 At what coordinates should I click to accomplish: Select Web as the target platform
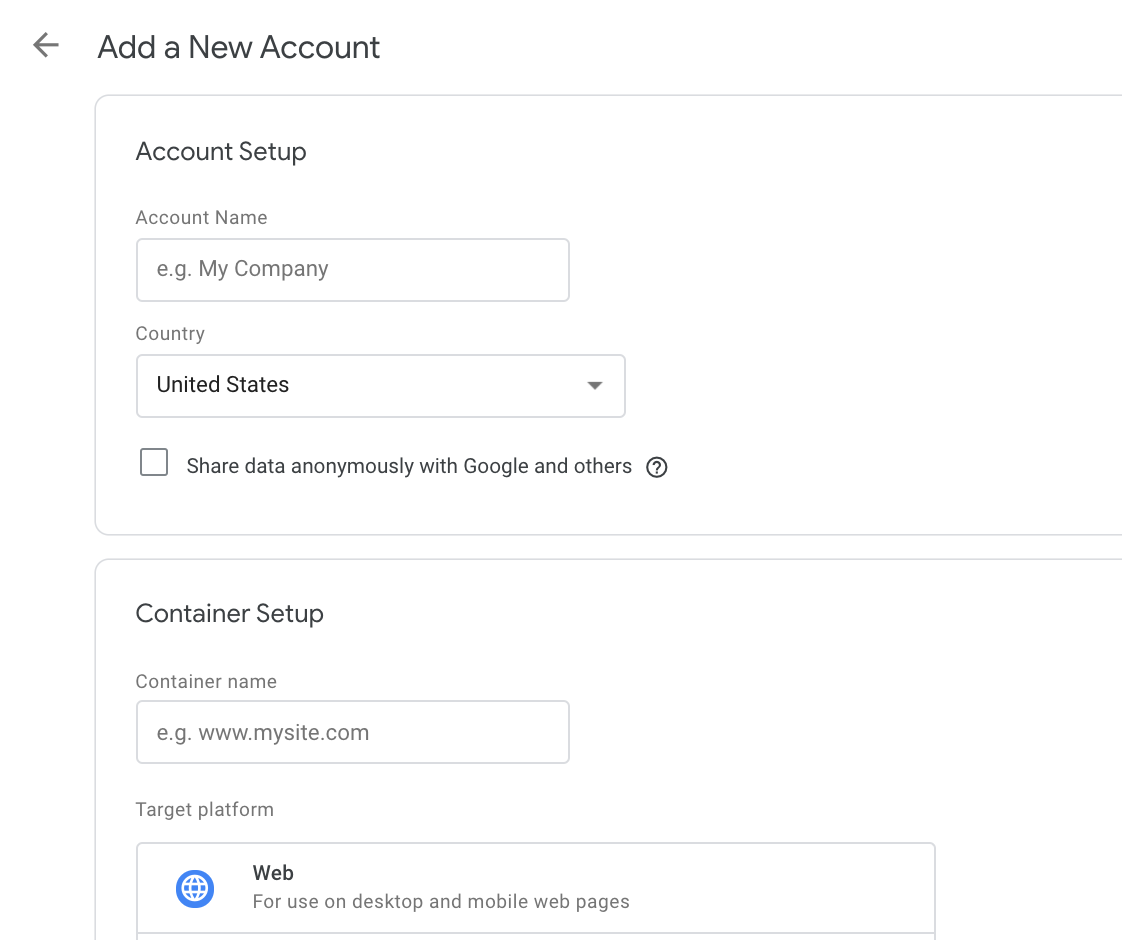(535, 888)
